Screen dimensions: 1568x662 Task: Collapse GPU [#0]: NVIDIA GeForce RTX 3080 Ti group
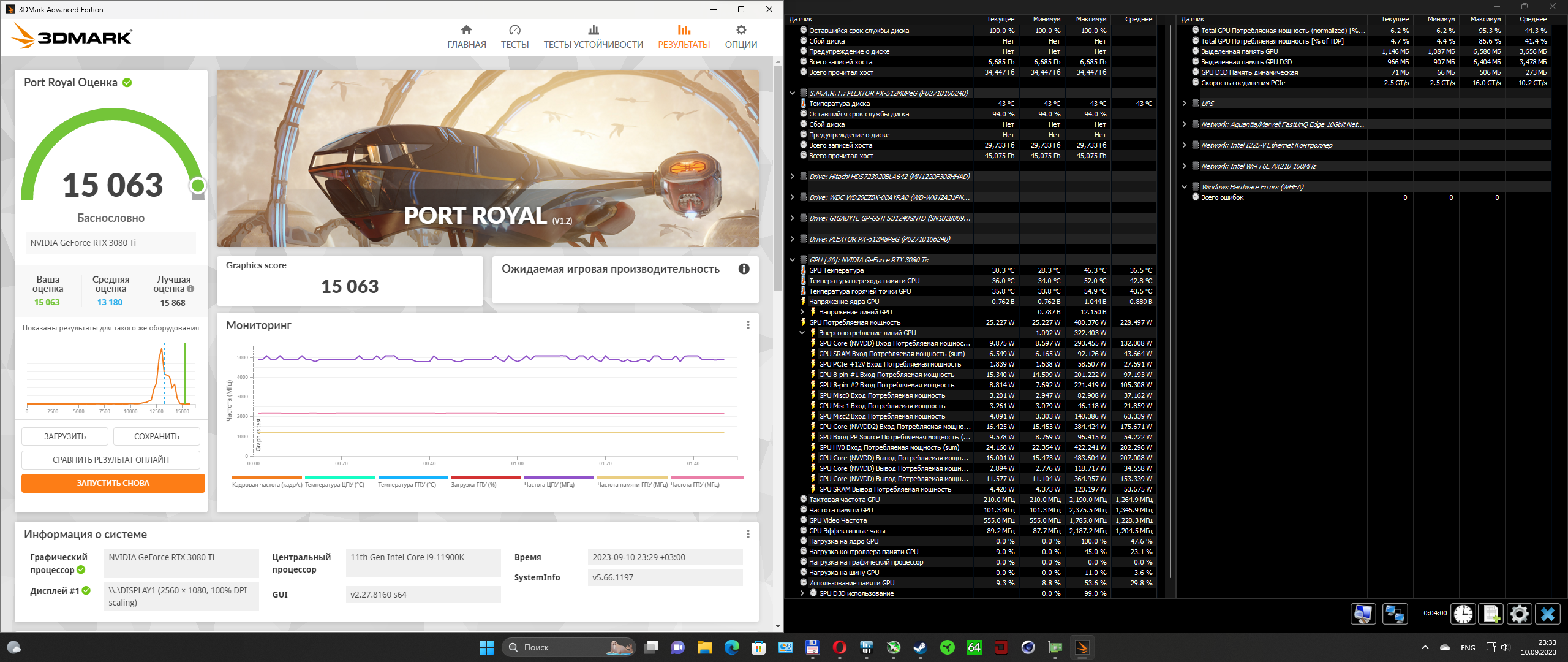792,260
